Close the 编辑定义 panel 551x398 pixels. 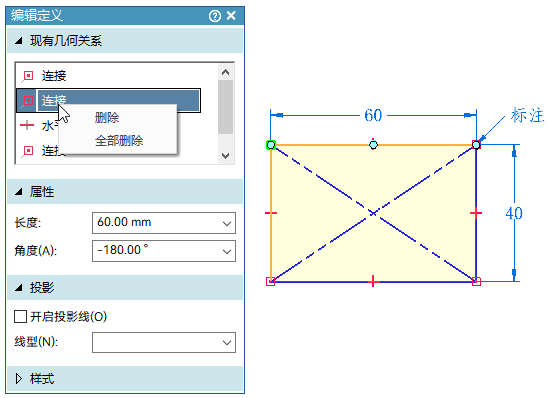(231, 15)
